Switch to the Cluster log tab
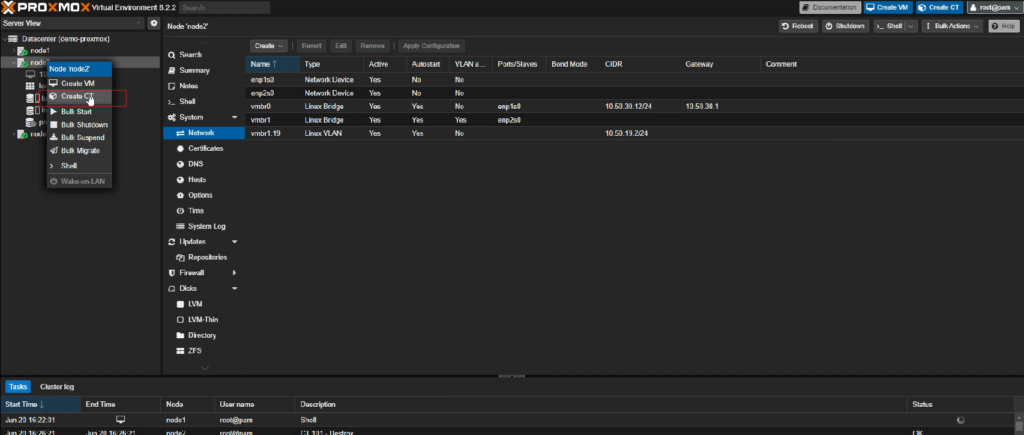1024x435 pixels. point(57,387)
